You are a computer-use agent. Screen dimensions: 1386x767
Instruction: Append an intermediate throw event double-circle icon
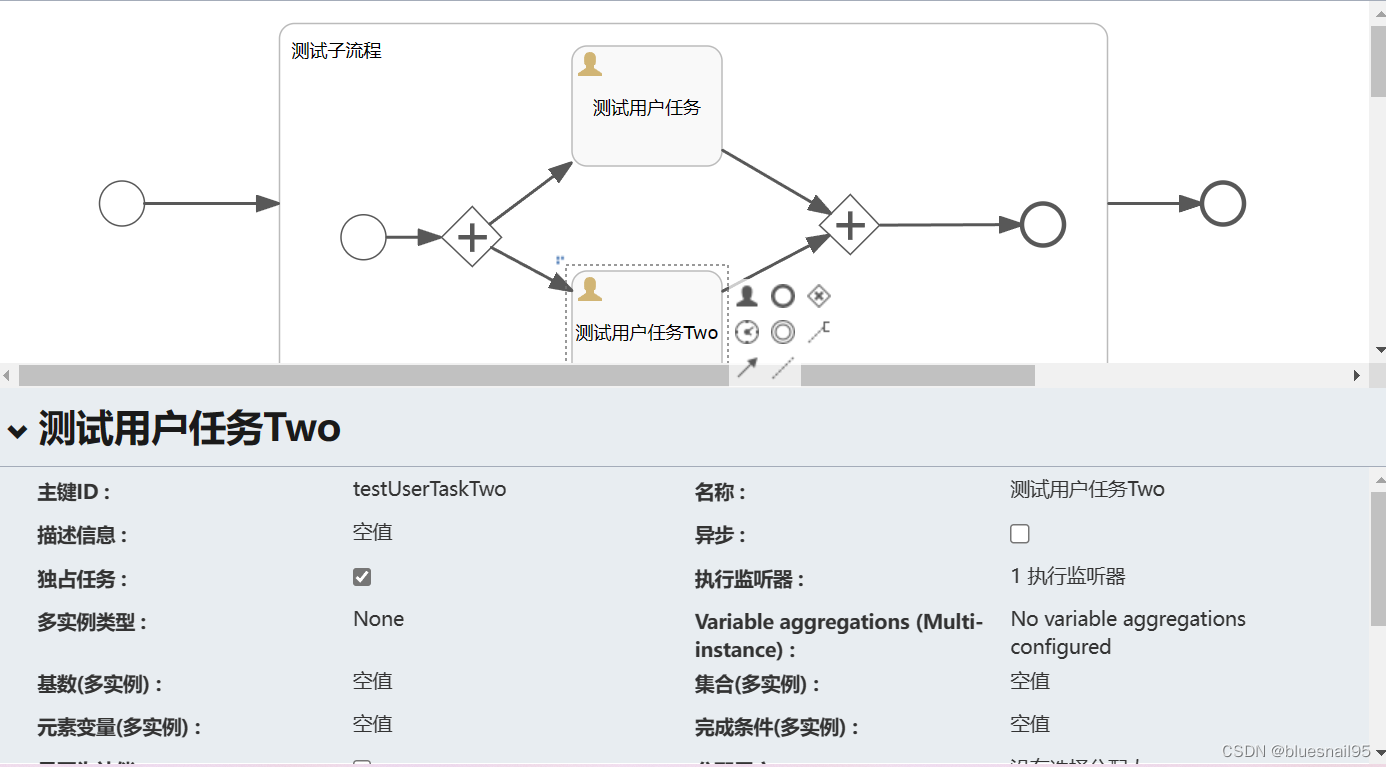pos(783,331)
